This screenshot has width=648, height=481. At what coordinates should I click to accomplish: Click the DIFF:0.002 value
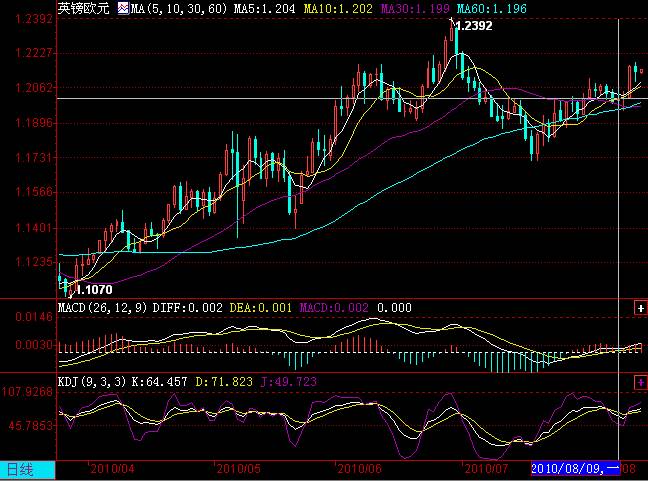(188, 308)
